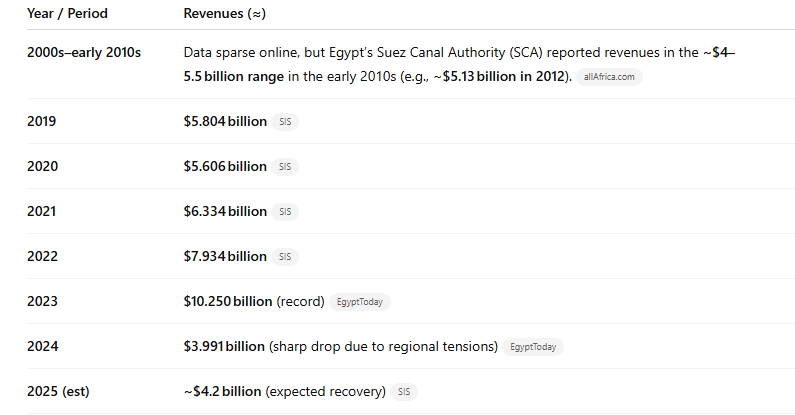Click the '$5.606 billion' revenue value
The width and height of the screenshot is (795, 415).
pos(225,167)
